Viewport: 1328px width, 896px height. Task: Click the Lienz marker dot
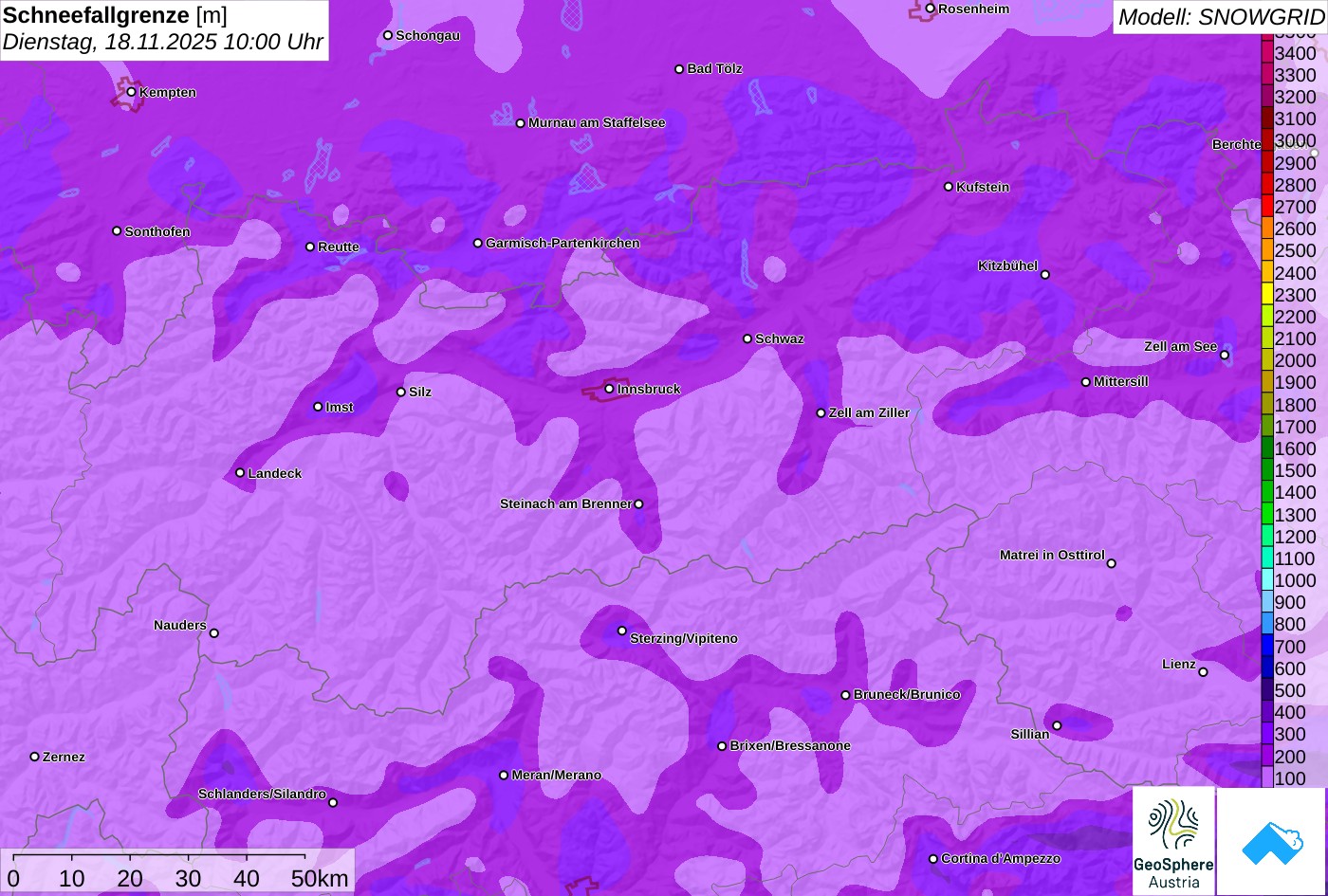[1203, 672]
